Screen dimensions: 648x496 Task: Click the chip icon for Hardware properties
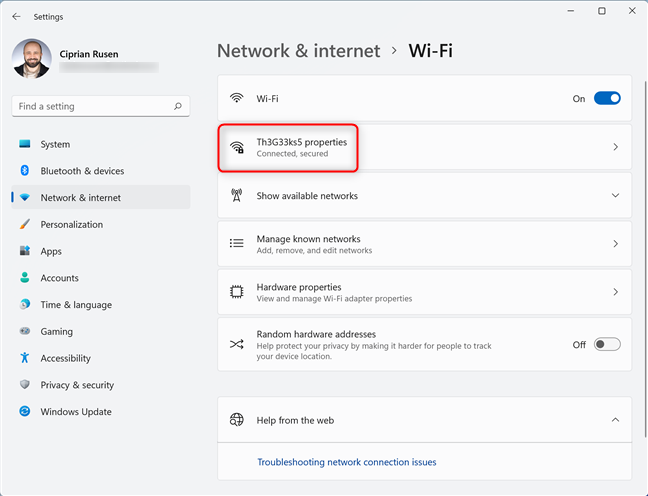236,292
